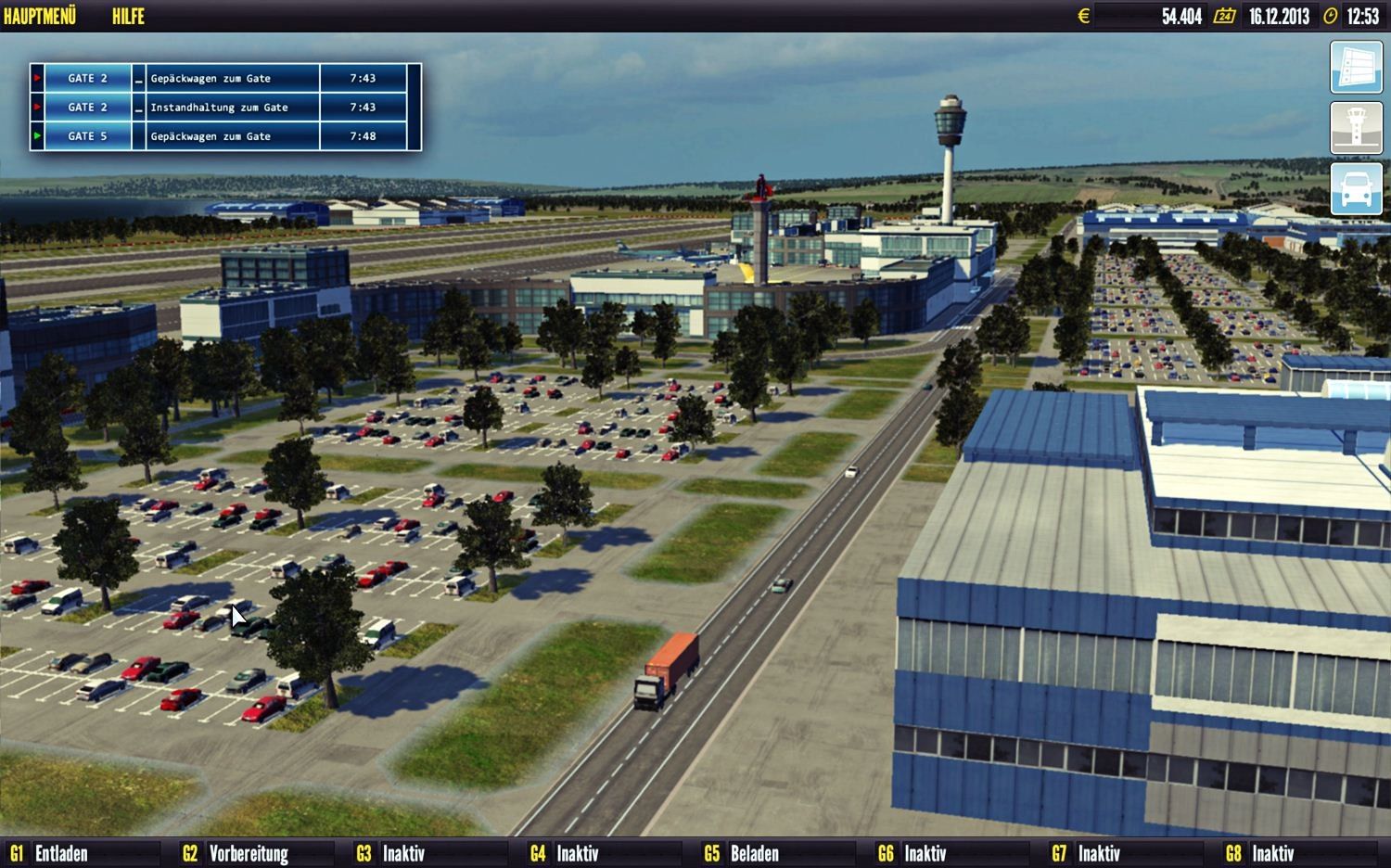The width and height of the screenshot is (1391, 868).
Task: Click the control tower view icon
Action: [1356, 128]
